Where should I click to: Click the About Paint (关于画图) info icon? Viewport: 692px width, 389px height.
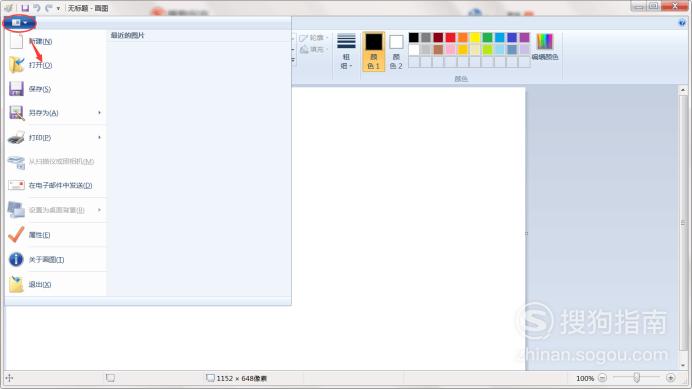[x=16, y=259]
